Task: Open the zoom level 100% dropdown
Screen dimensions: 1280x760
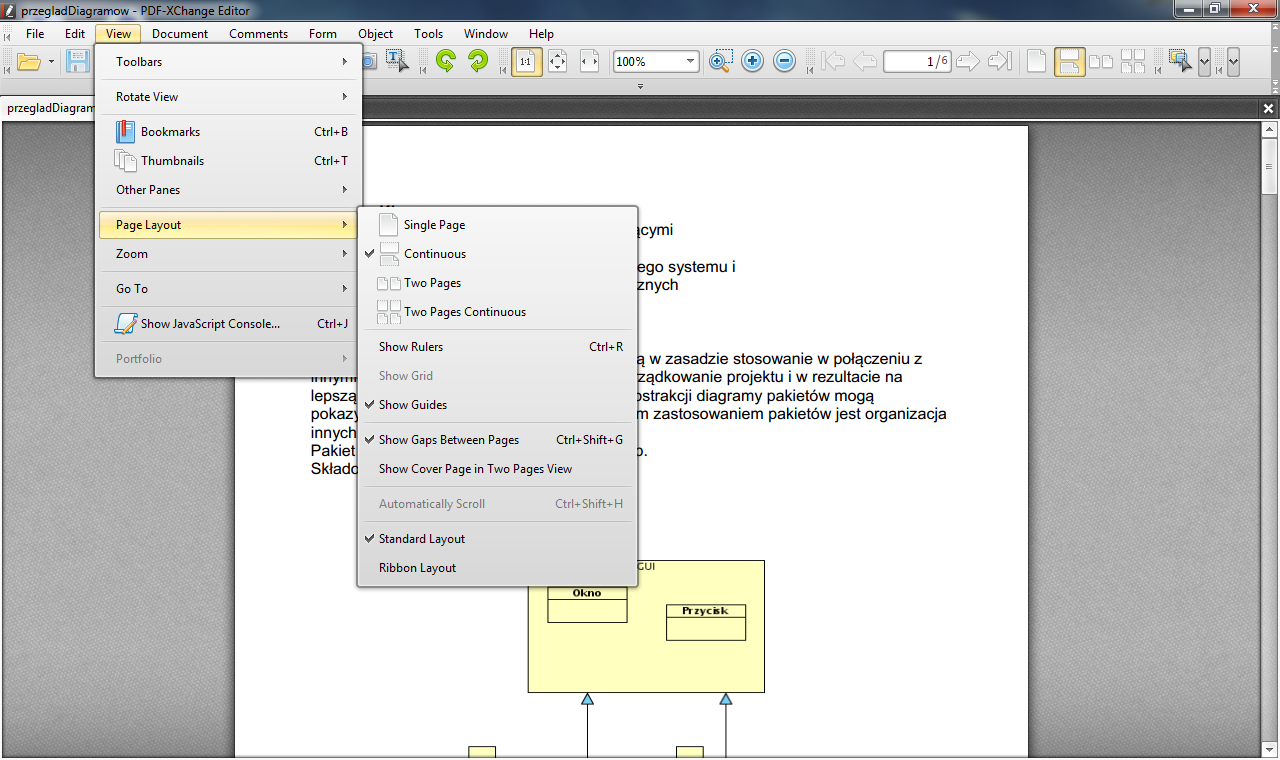Action: coord(690,62)
